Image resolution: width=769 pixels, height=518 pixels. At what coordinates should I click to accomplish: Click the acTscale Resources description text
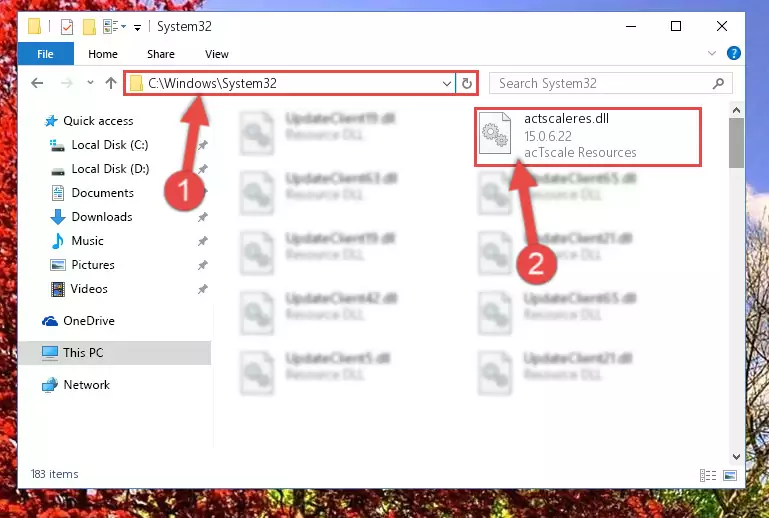click(x=580, y=153)
